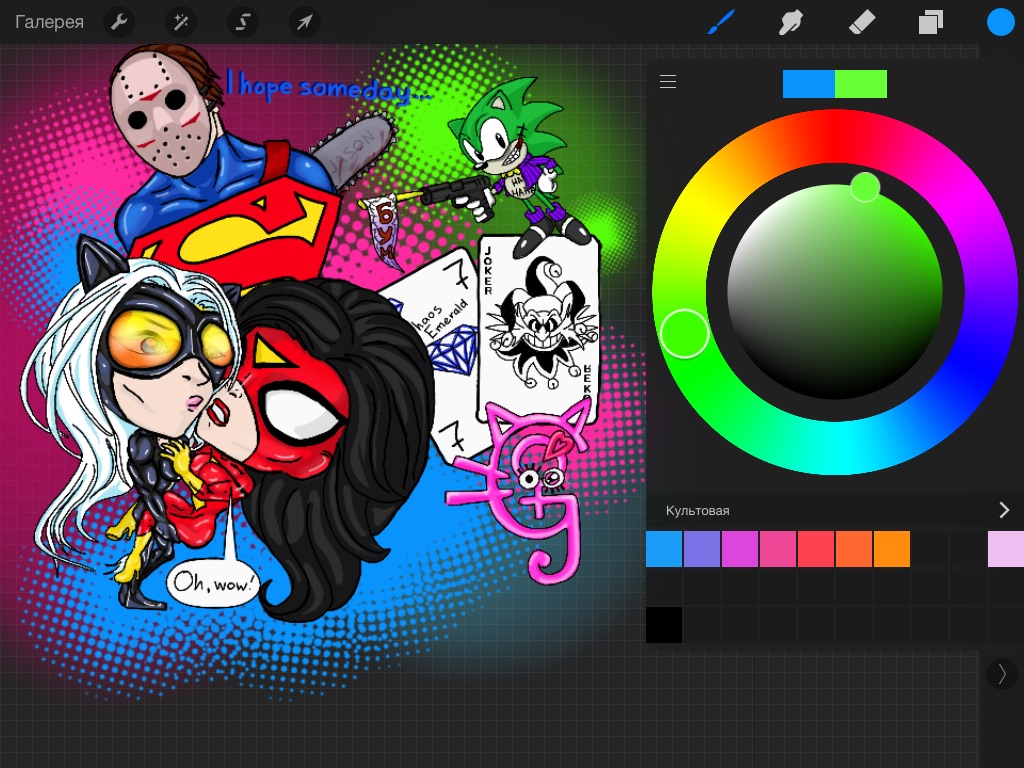Select the Eraser tool
Image resolution: width=1024 pixels, height=768 pixels.
coord(861,22)
